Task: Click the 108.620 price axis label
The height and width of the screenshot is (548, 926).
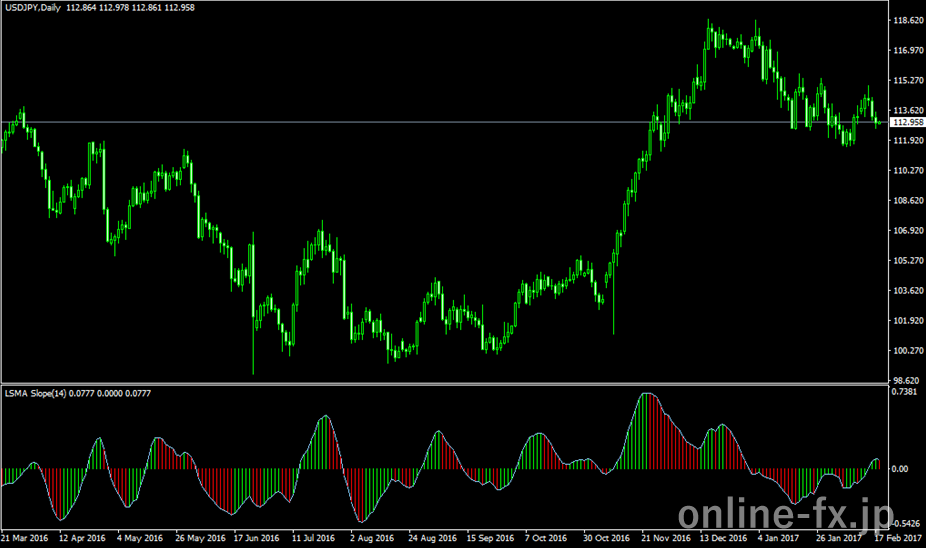Action: [x=908, y=201]
